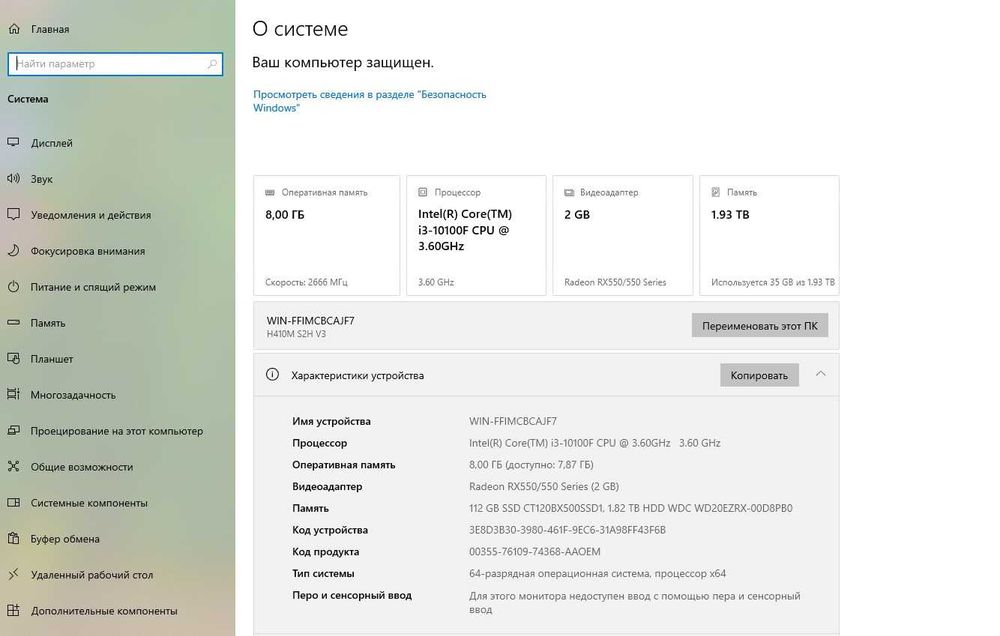Image resolution: width=1000 pixels, height=636 pixels.
Task: Select Проецирование на этот компьютер
Action: [117, 431]
